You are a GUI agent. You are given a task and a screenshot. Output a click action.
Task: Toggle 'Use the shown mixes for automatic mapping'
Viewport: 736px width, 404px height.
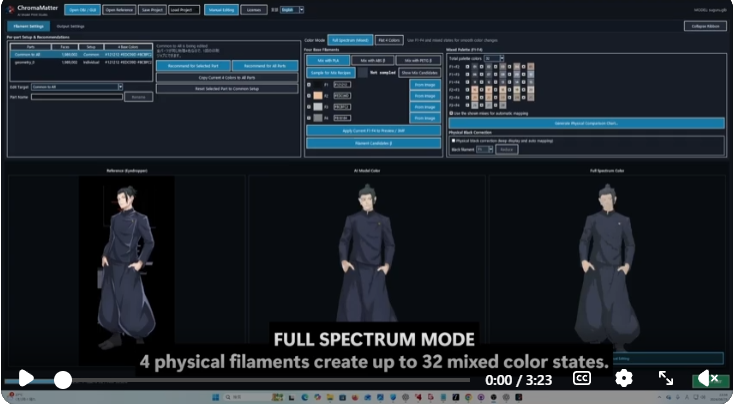452,114
